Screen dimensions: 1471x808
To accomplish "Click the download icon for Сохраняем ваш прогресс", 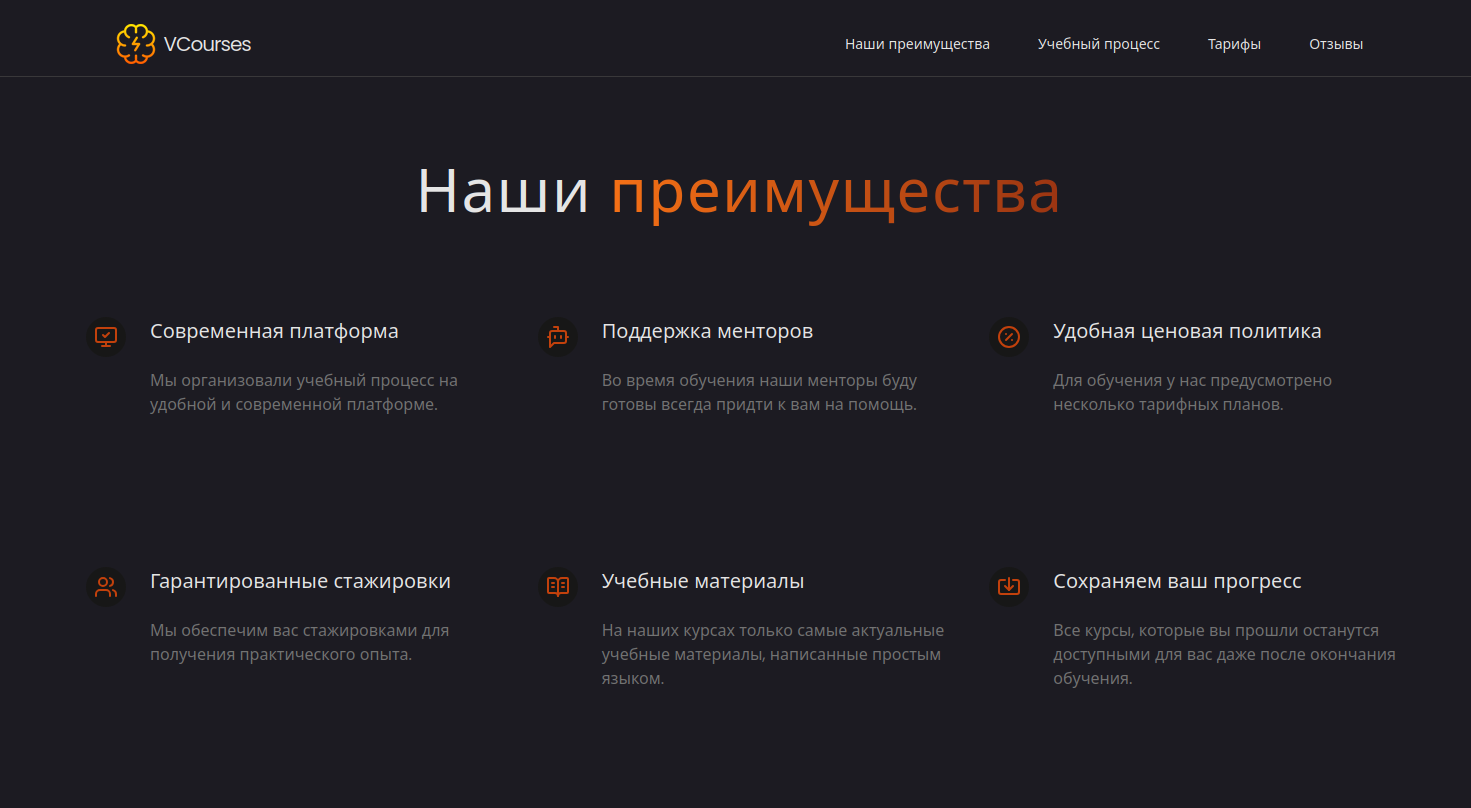I will [x=1009, y=587].
